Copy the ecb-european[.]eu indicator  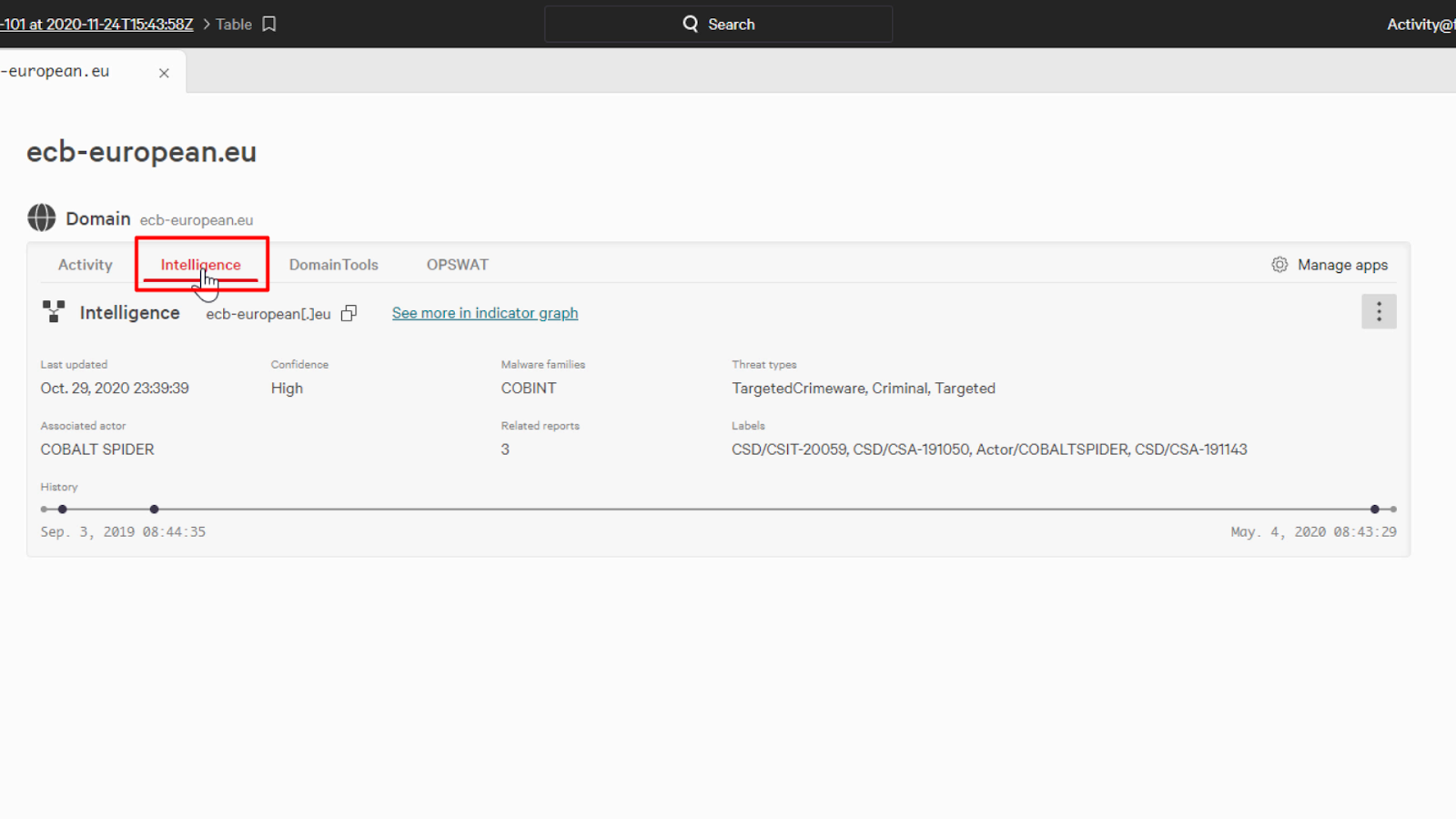pos(349,313)
